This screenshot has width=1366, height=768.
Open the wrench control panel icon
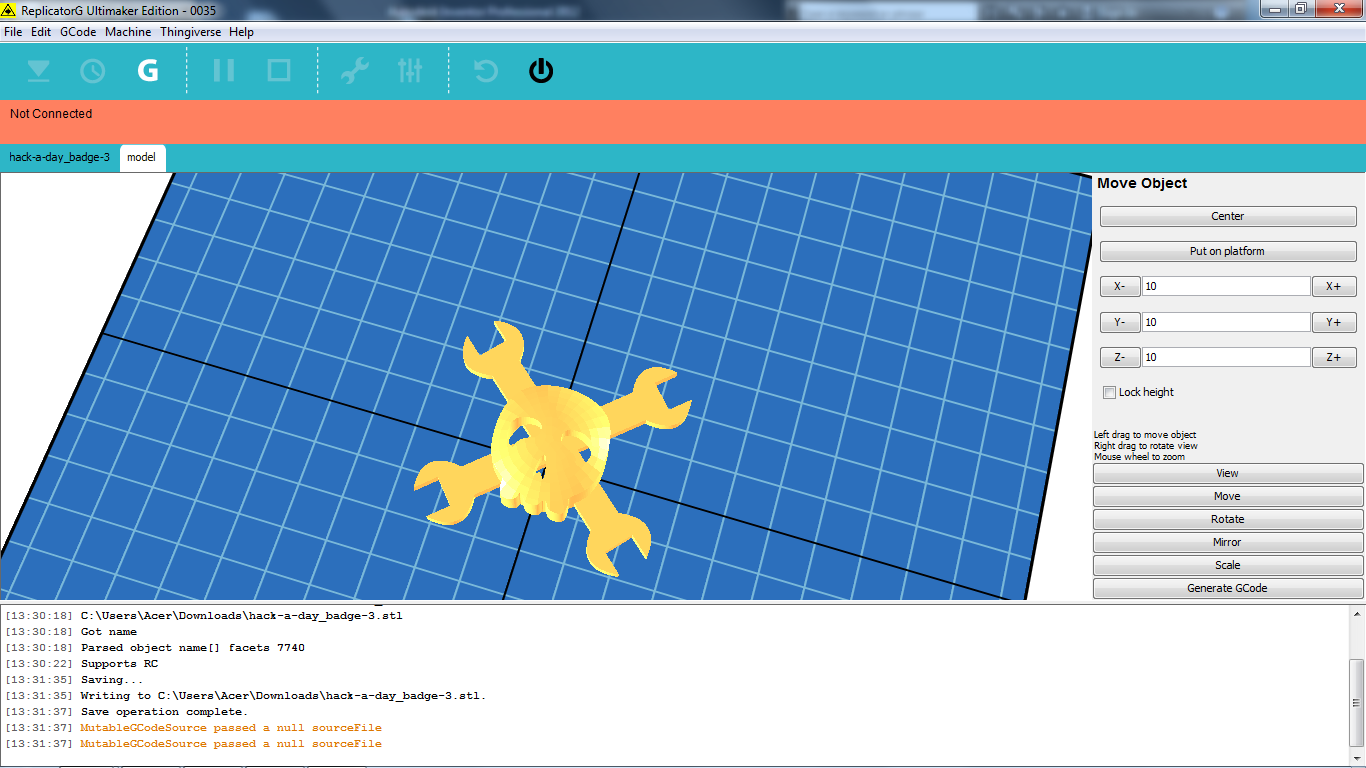click(x=354, y=71)
